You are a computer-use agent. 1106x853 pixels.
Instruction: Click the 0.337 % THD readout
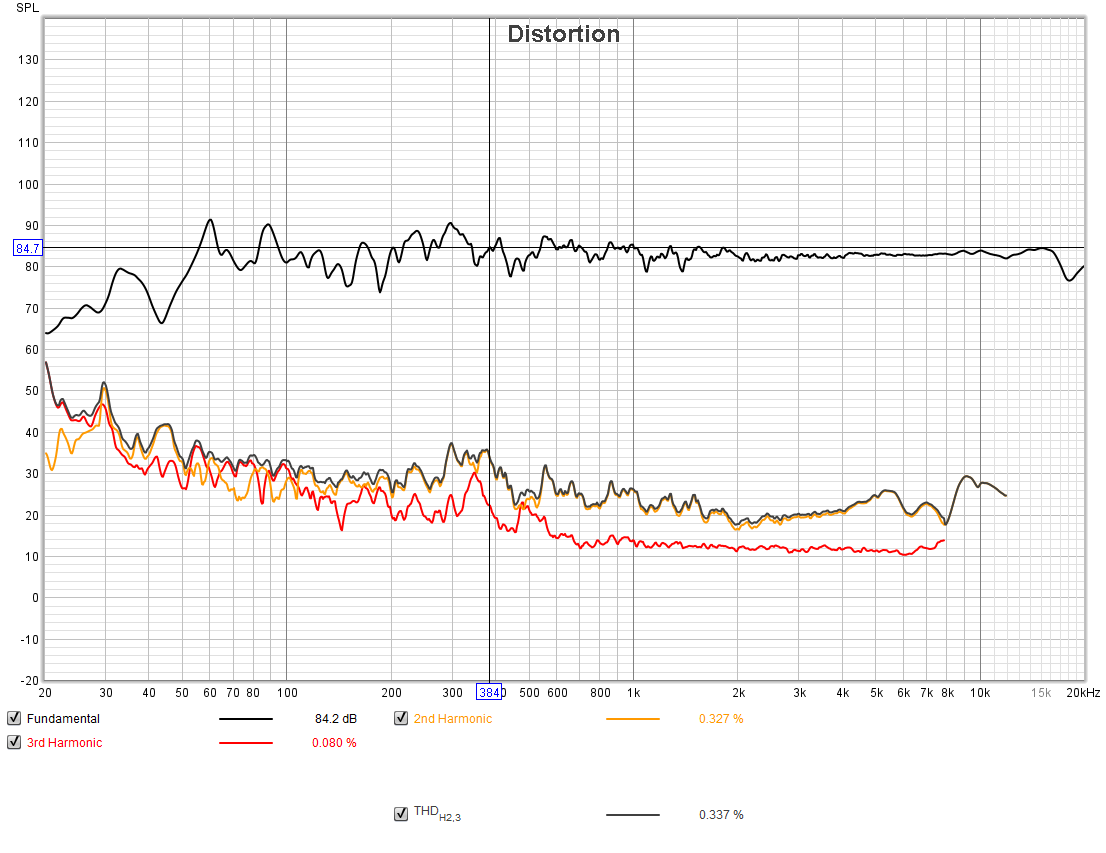coord(721,815)
